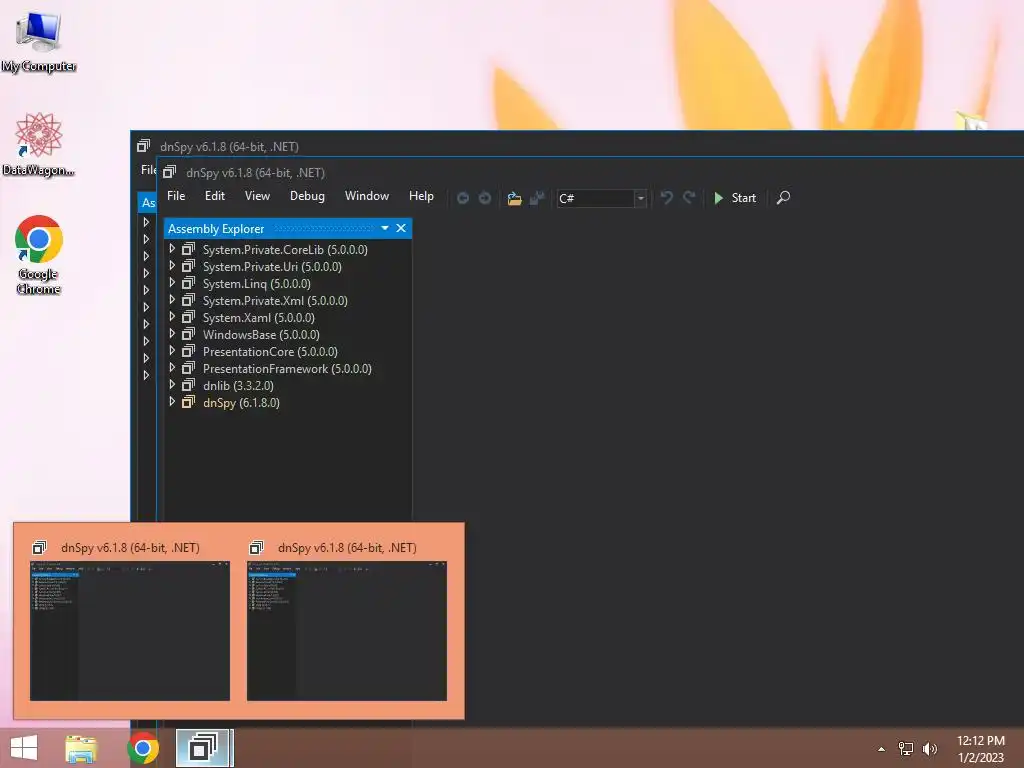The width and height of the screenshot is (1024, 768).
Task: Open the Window menu
Action: pyautogui.click(x=366, y=196)
